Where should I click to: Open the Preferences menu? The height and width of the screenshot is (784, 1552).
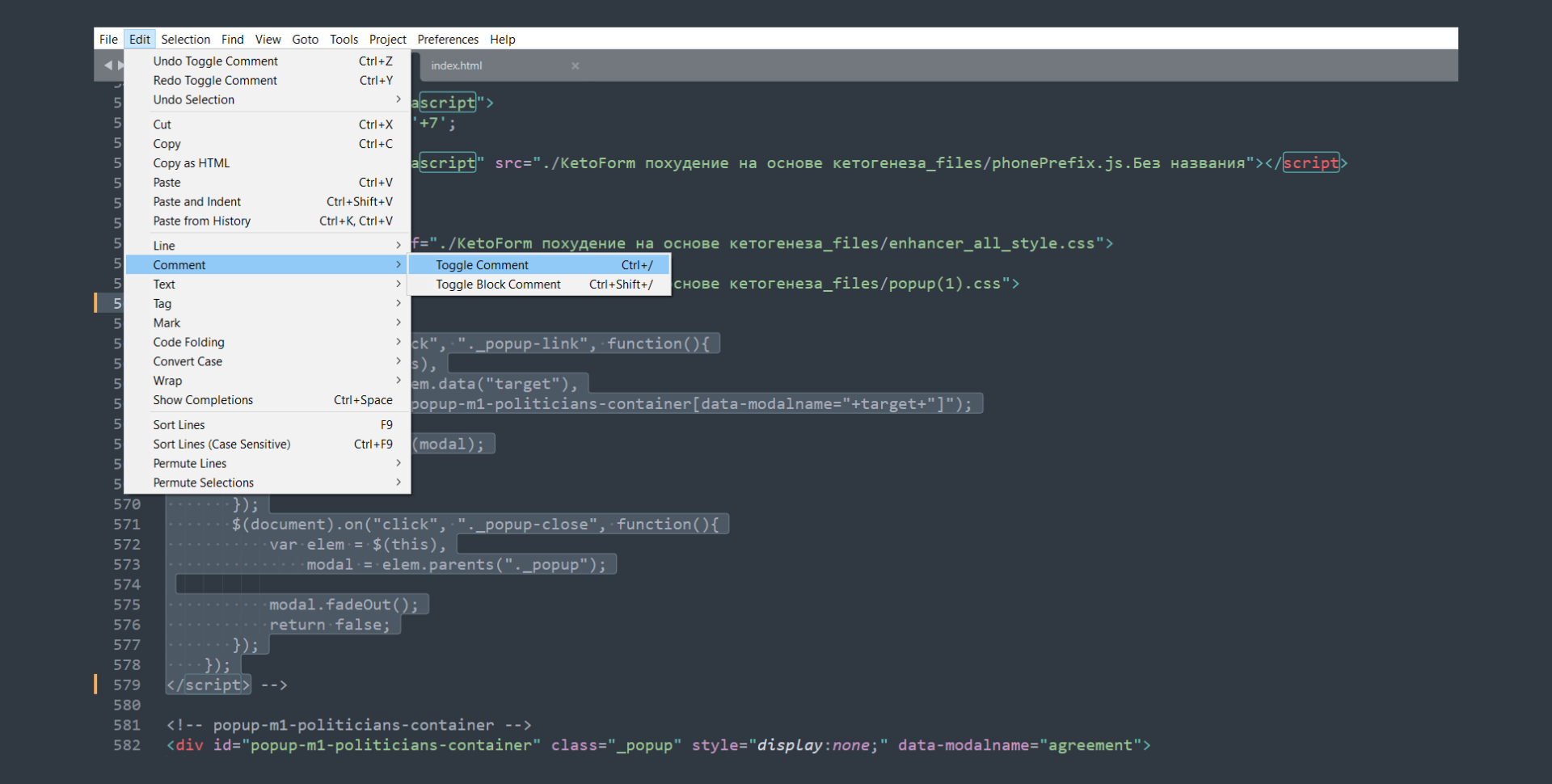(447, 39)
